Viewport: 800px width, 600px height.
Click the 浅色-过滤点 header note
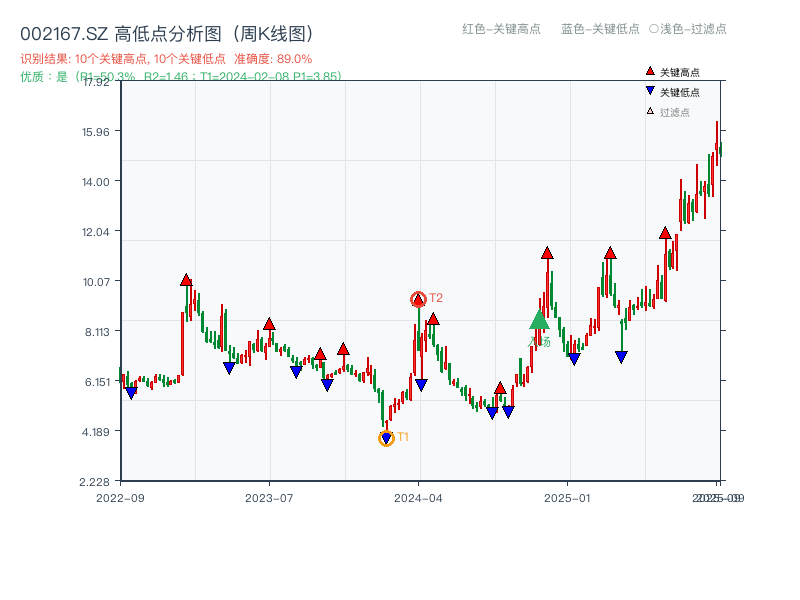click(693, 29)
